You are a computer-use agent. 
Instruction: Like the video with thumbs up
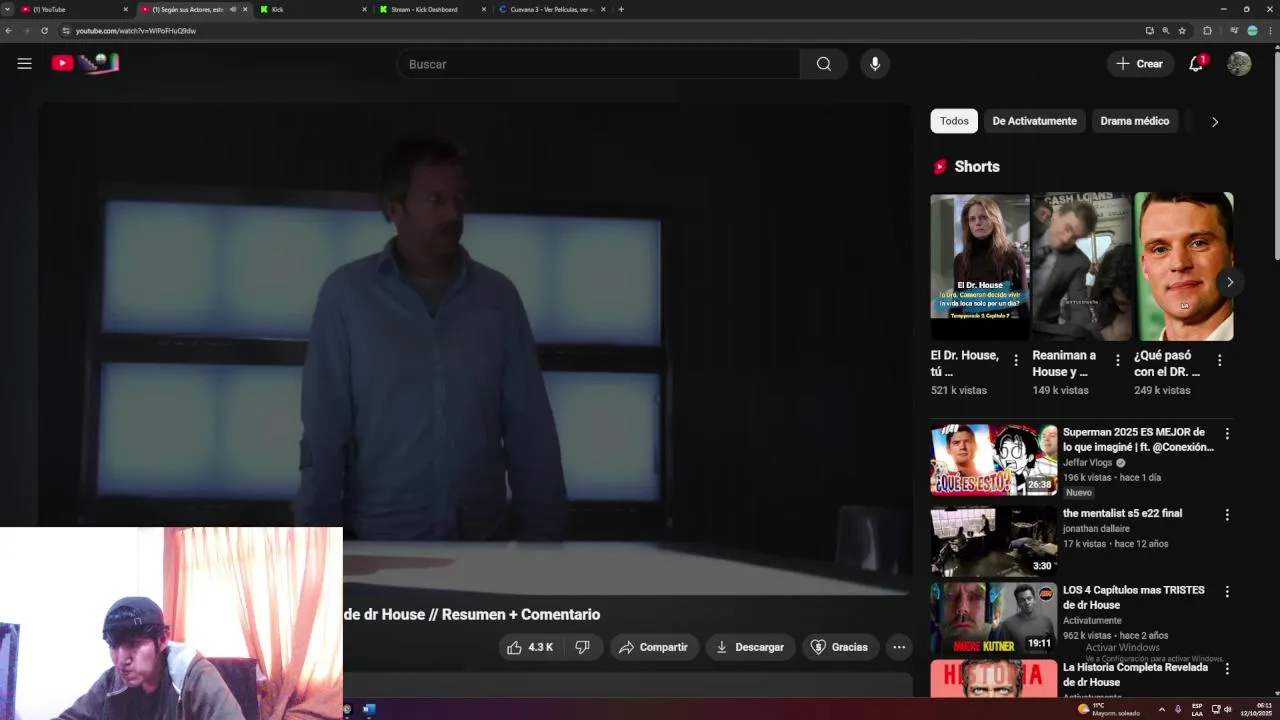(x=530, y=647)
